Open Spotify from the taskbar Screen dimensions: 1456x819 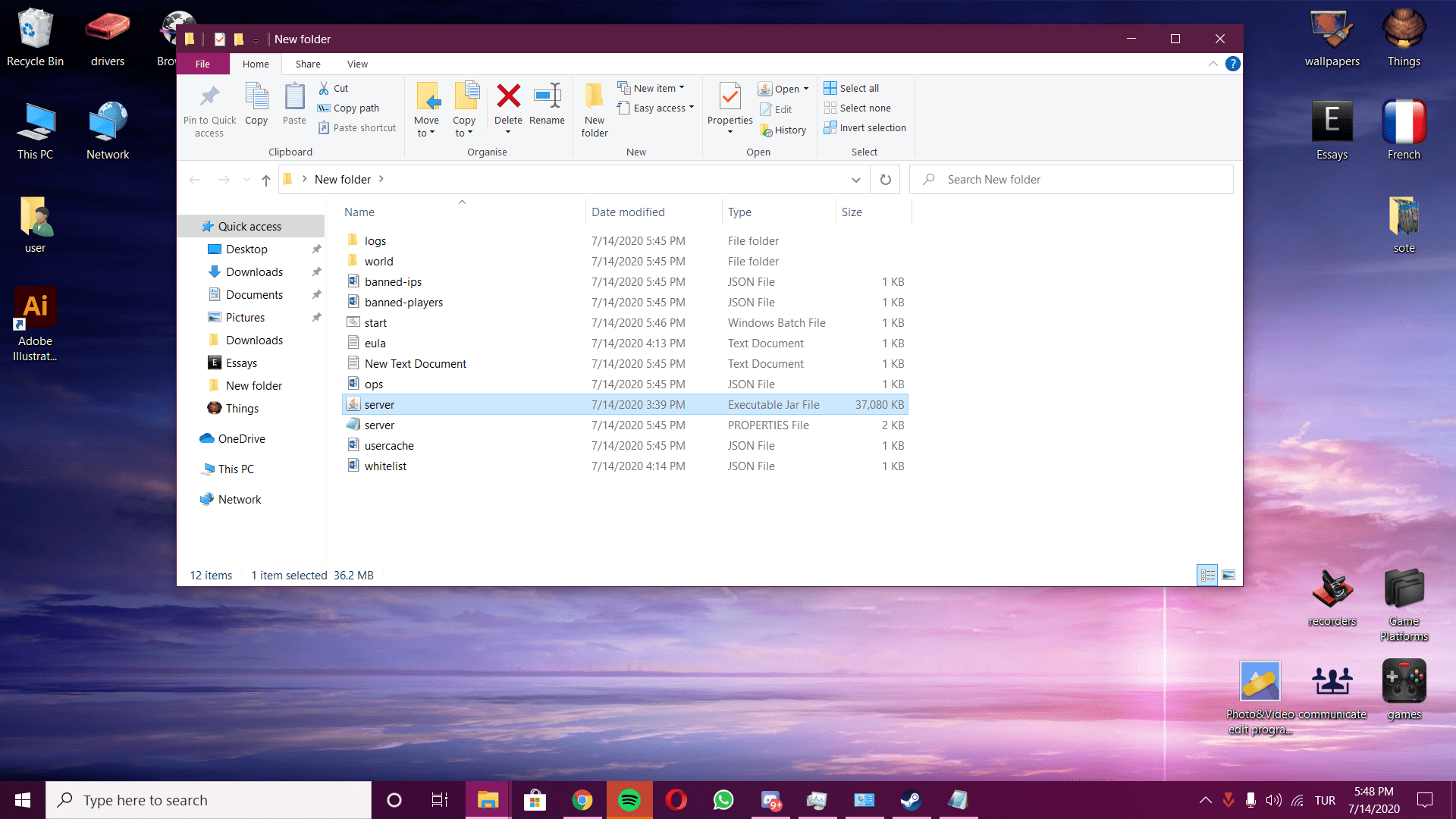629,800
